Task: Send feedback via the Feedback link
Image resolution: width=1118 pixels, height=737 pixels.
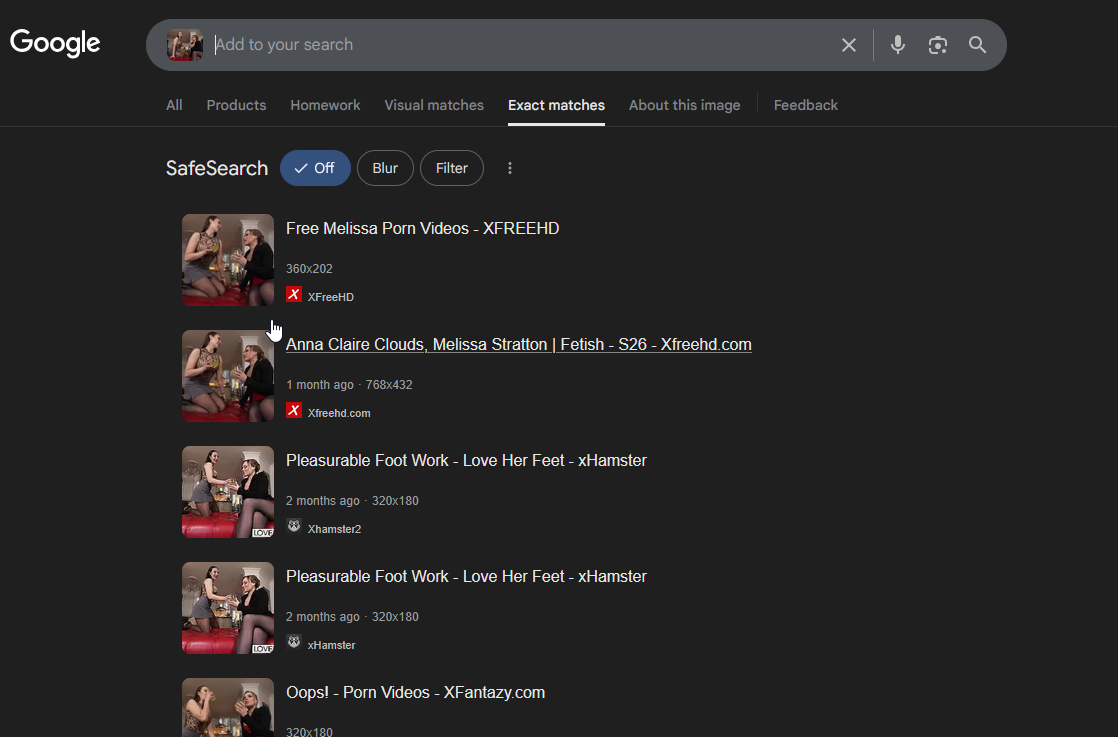Action: coord(806,105)
